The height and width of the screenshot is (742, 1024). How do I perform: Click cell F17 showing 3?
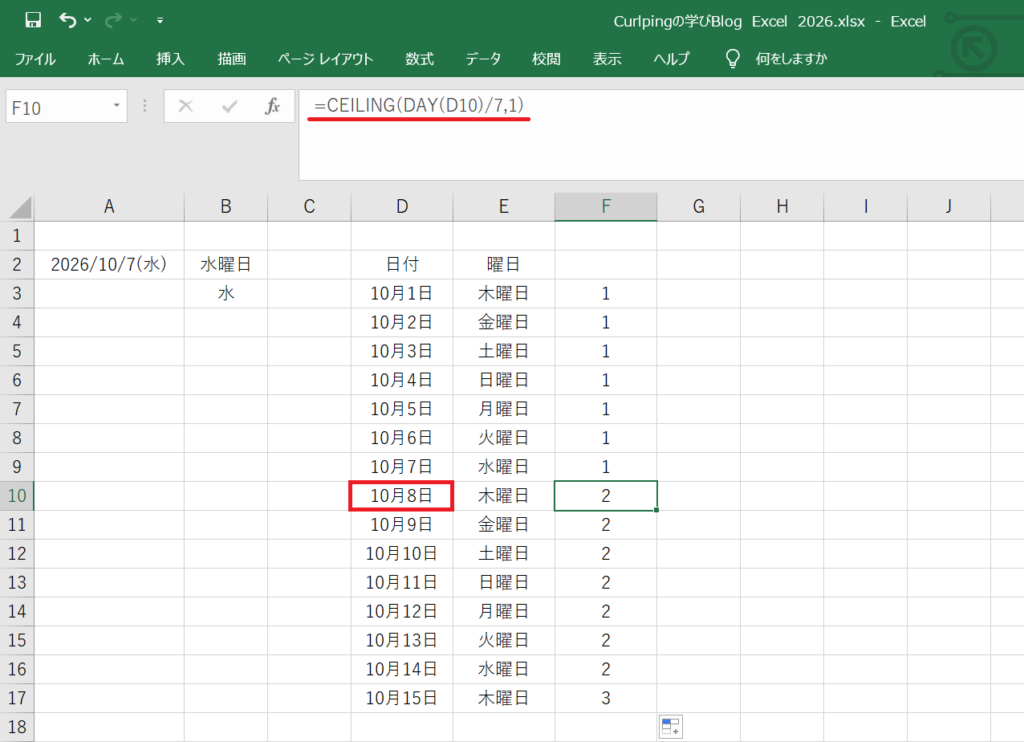point(606,698)
